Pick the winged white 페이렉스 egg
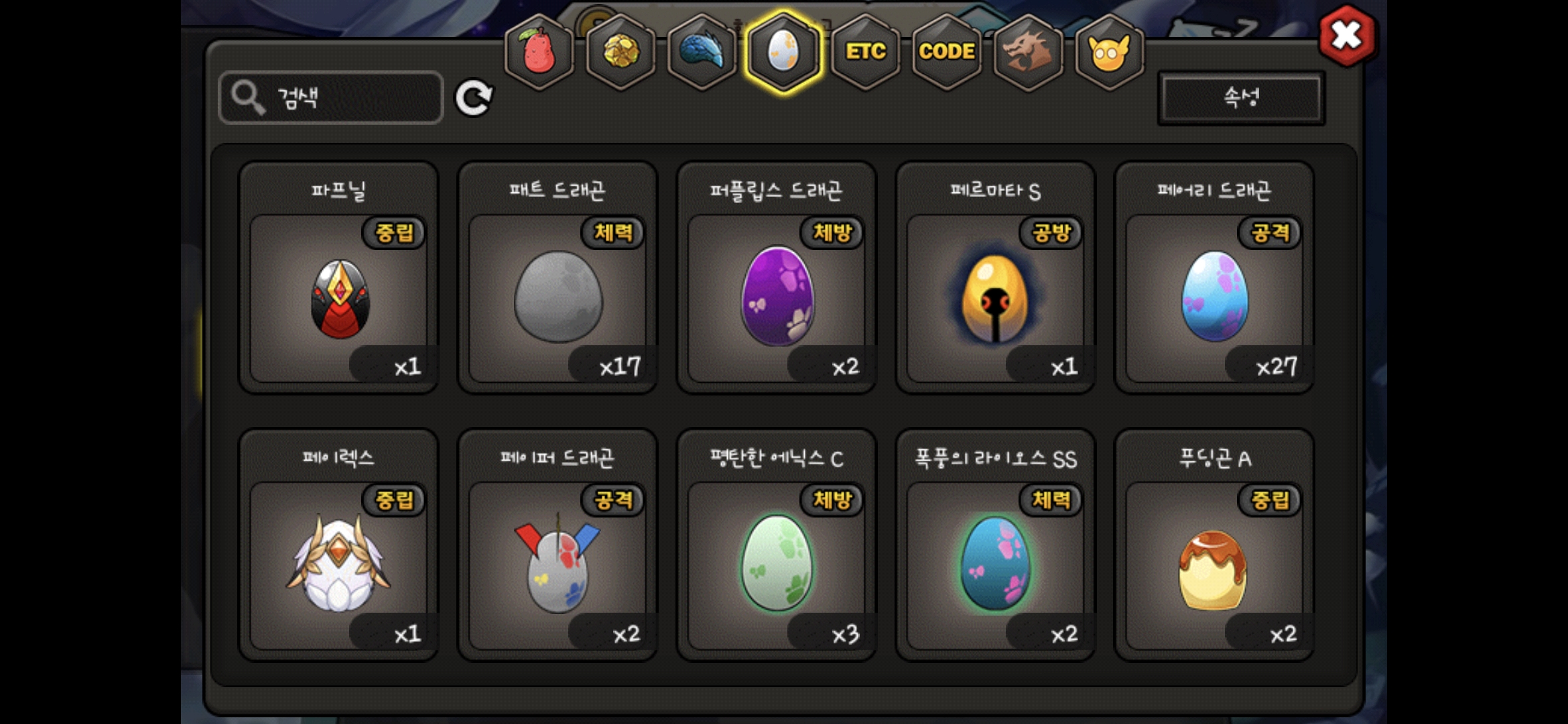 pos(339,544)
